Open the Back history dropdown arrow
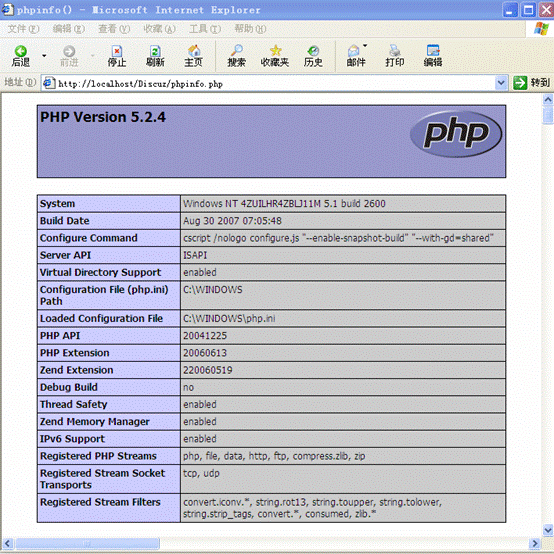The image size is (554, 554). click(44, 56)
